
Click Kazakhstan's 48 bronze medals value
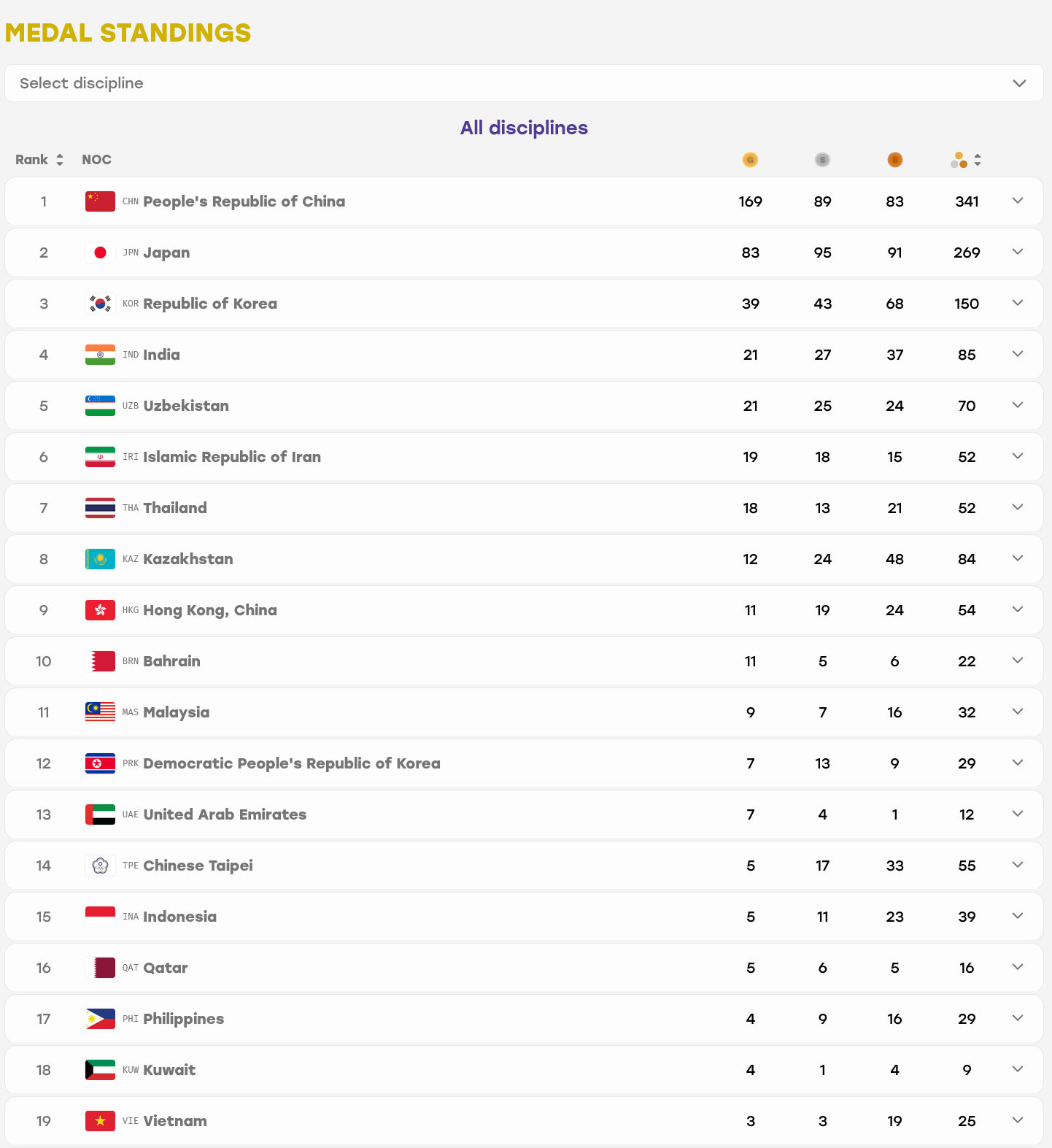(x=894, y=559)
